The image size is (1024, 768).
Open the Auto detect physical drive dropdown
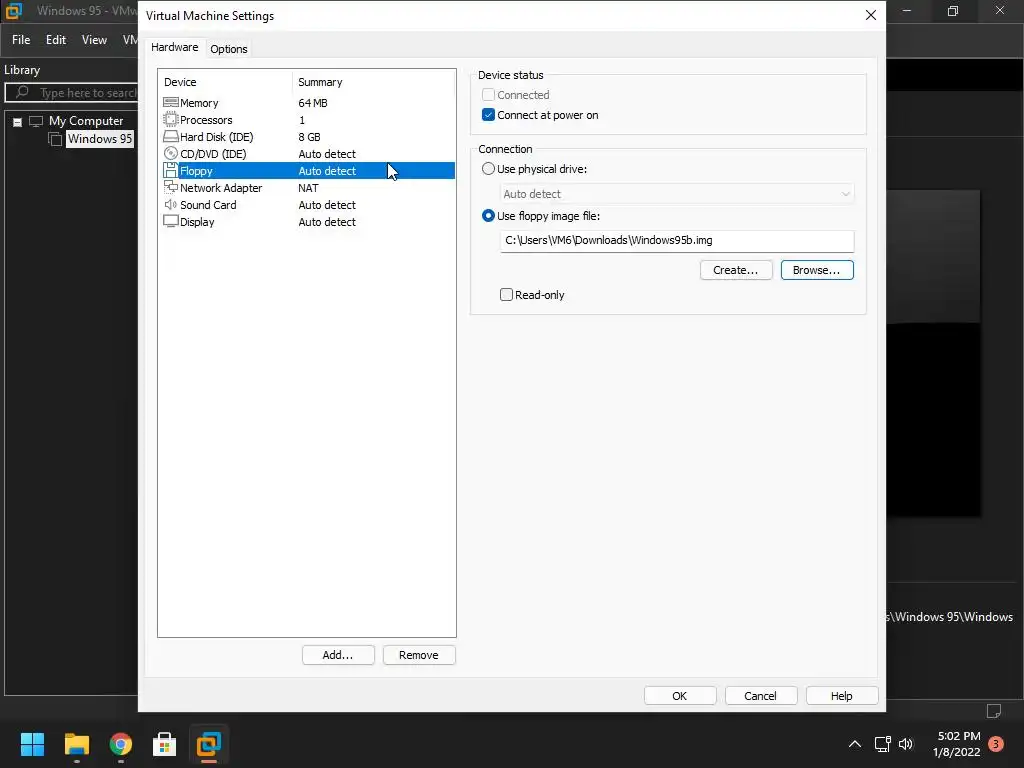[677, 194]
